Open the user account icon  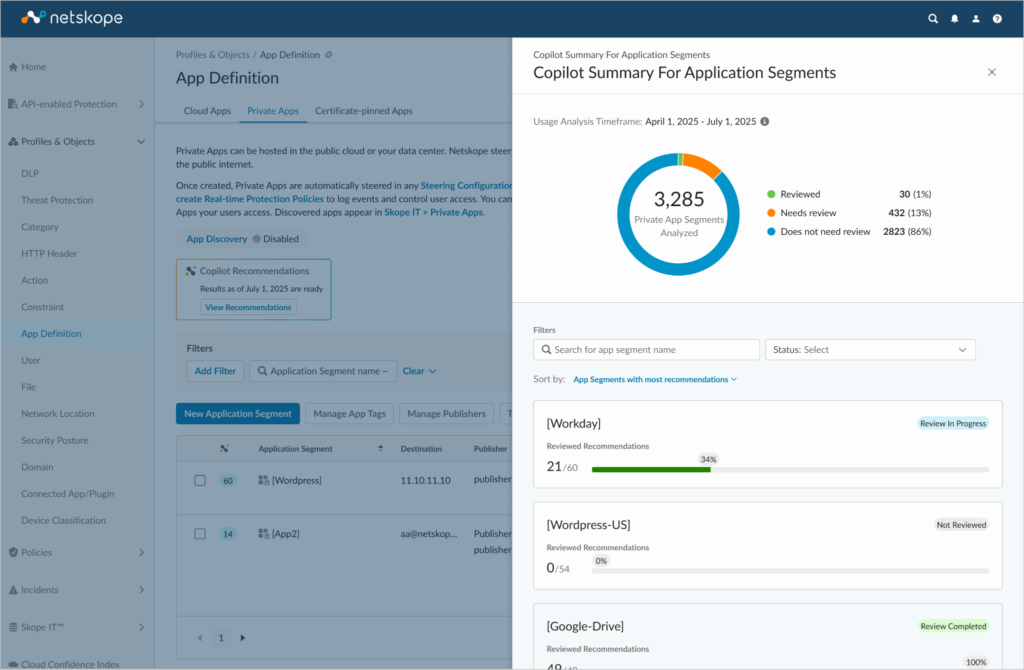tap(976, 19)
